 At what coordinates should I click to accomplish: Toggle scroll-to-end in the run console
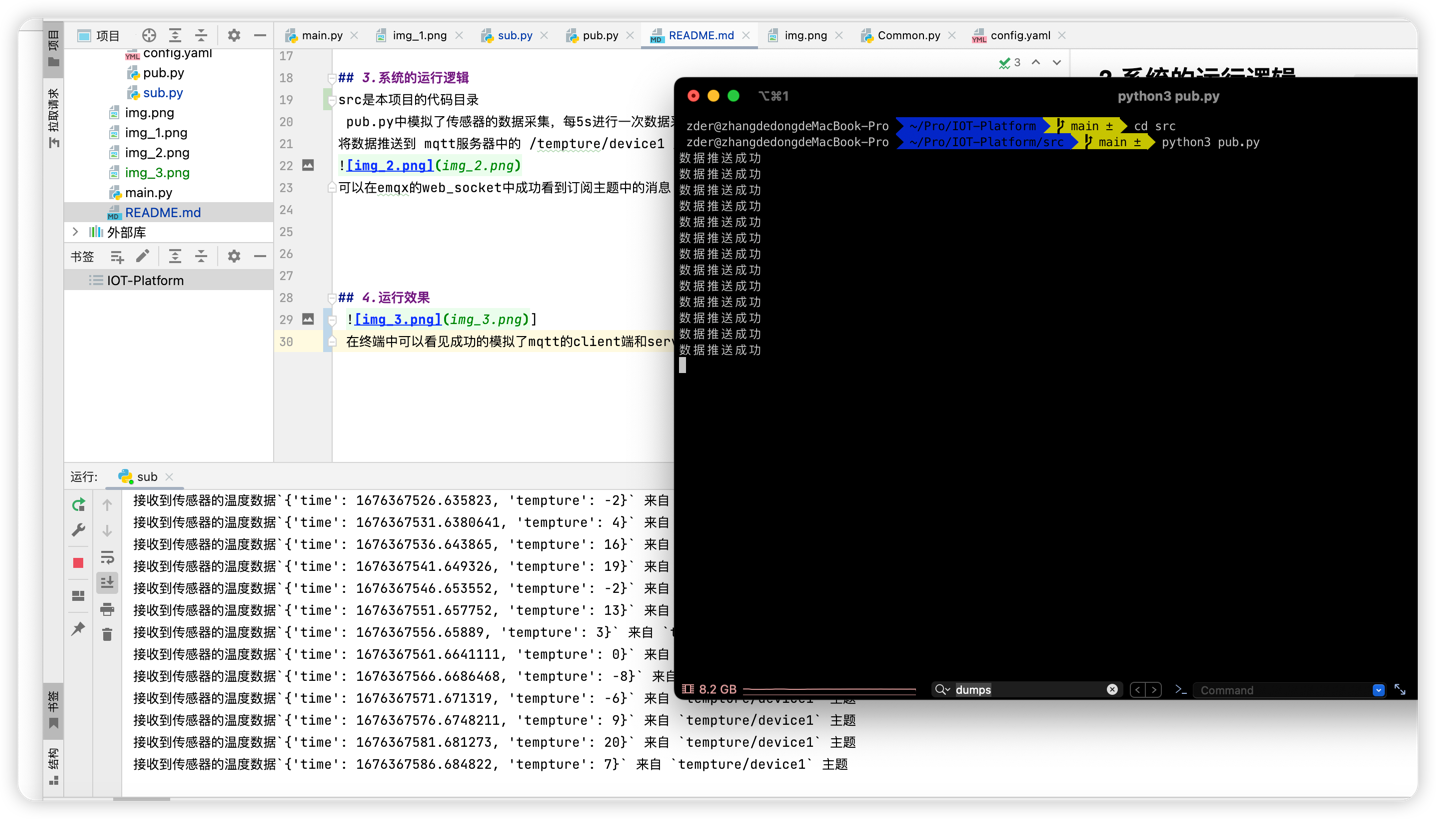click(x=107, y=582)
